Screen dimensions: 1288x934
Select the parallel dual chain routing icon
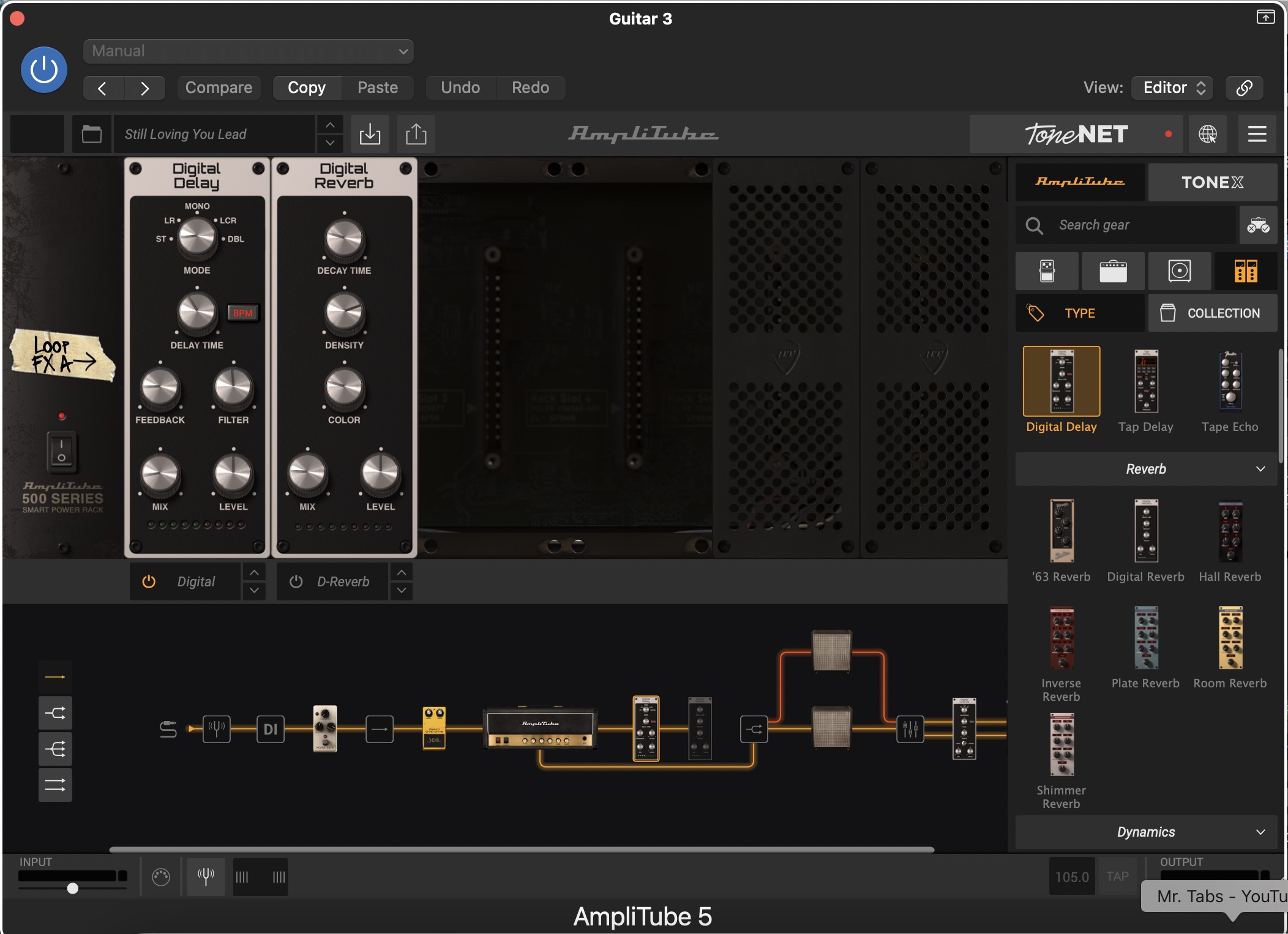point(55,785)
